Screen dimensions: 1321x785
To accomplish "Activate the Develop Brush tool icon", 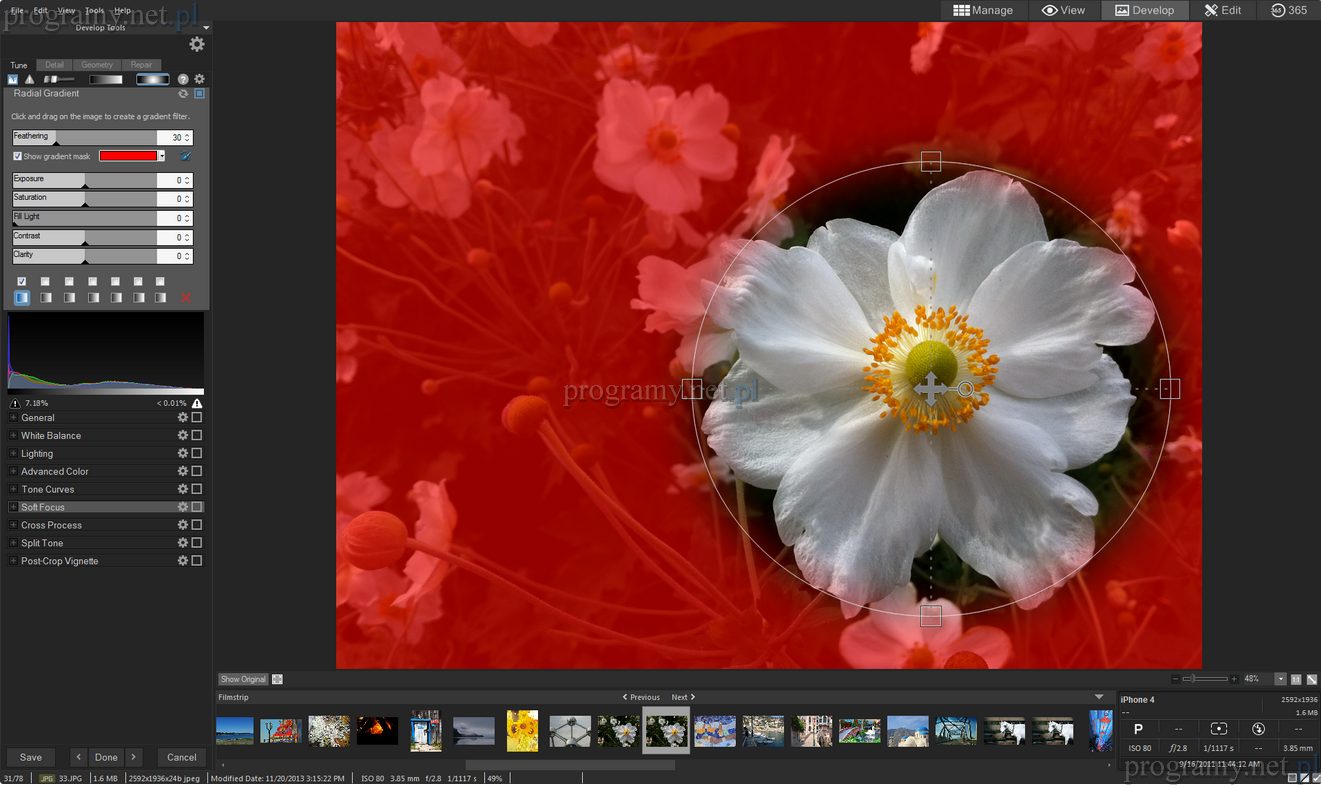I will (59, 79).
